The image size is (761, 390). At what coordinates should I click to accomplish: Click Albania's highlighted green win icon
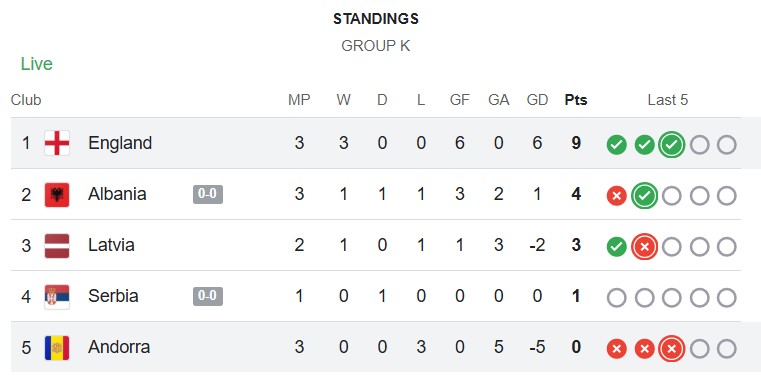[644, 196]
